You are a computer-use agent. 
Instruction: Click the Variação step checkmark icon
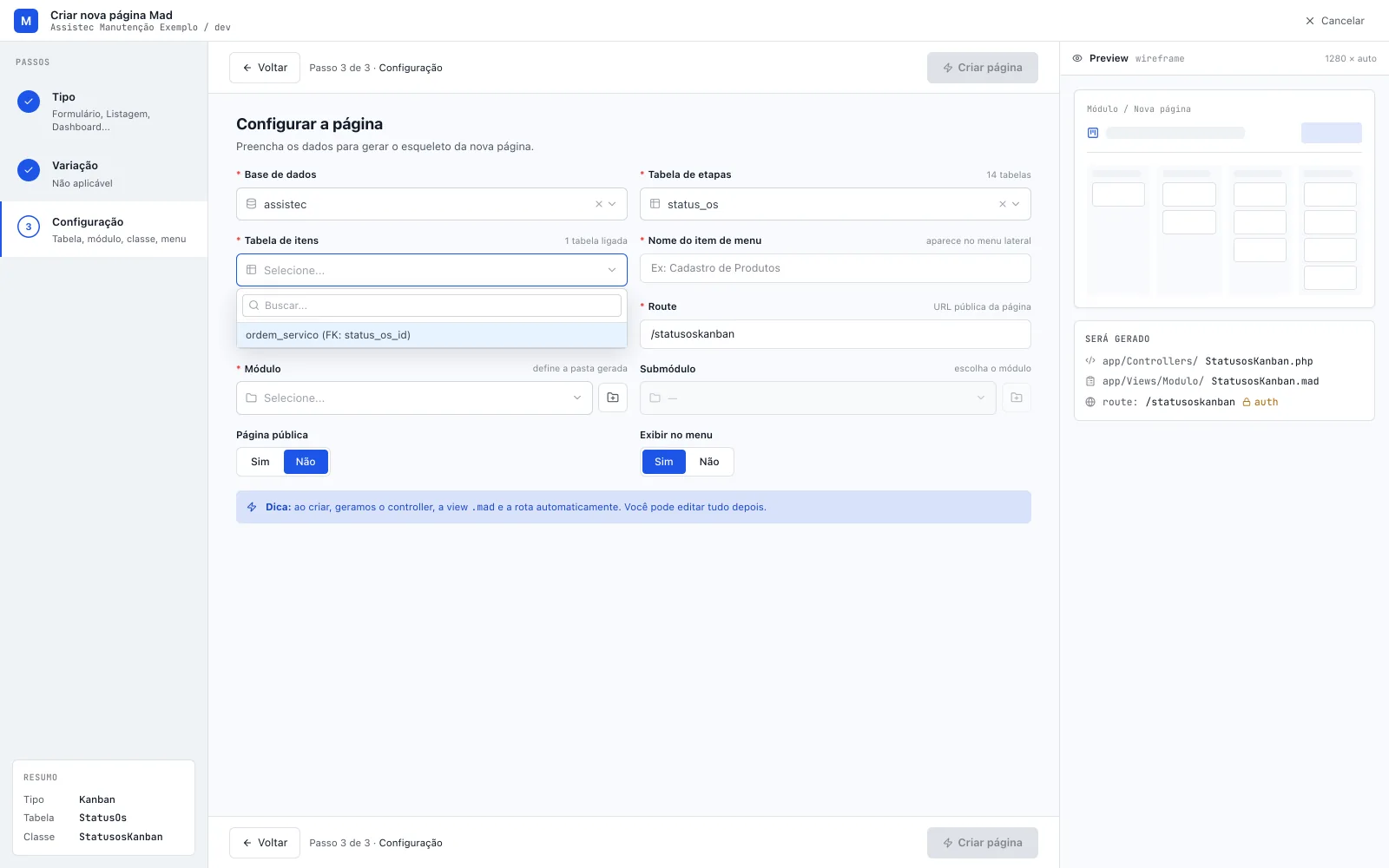(x=29, y=170)
